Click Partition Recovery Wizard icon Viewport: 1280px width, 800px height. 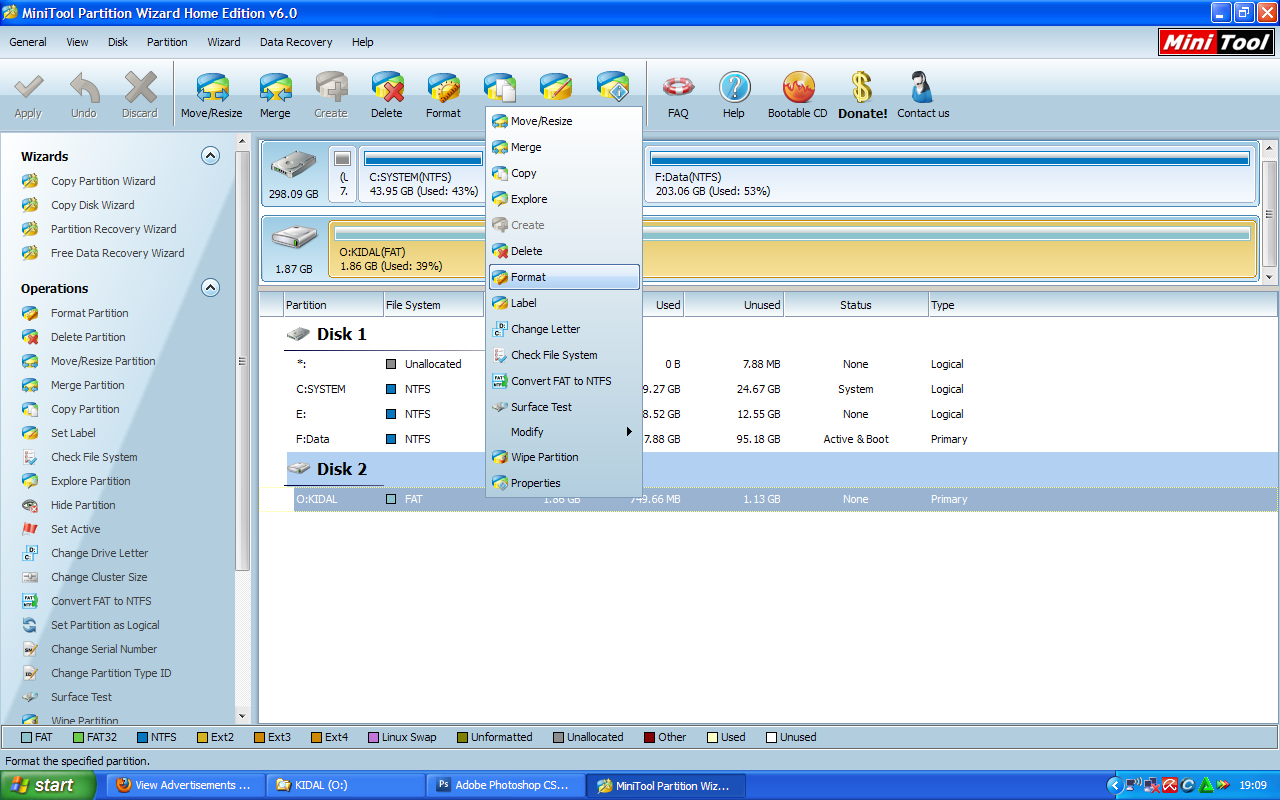(30, 229)
